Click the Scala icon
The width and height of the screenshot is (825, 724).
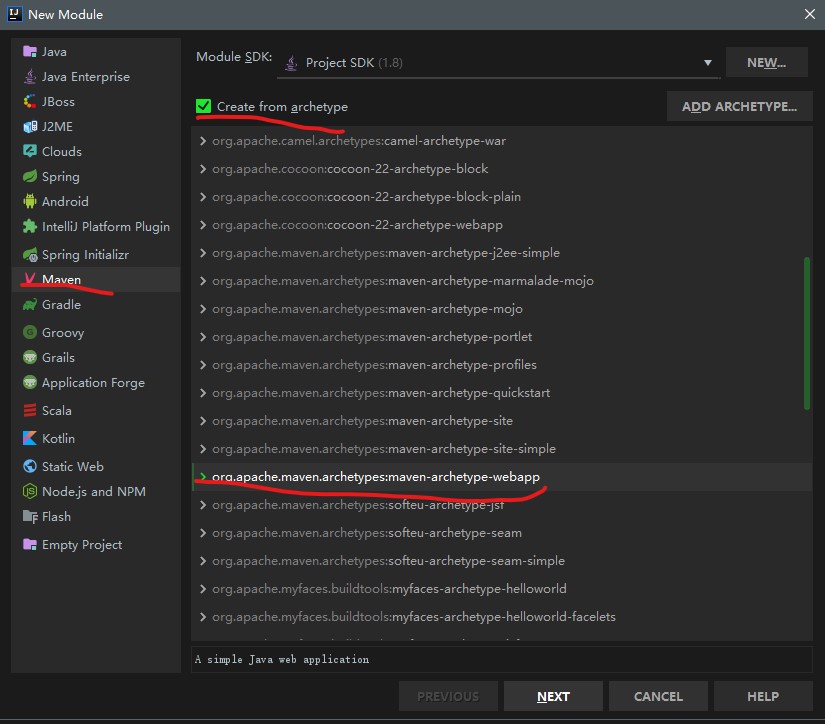29,410
